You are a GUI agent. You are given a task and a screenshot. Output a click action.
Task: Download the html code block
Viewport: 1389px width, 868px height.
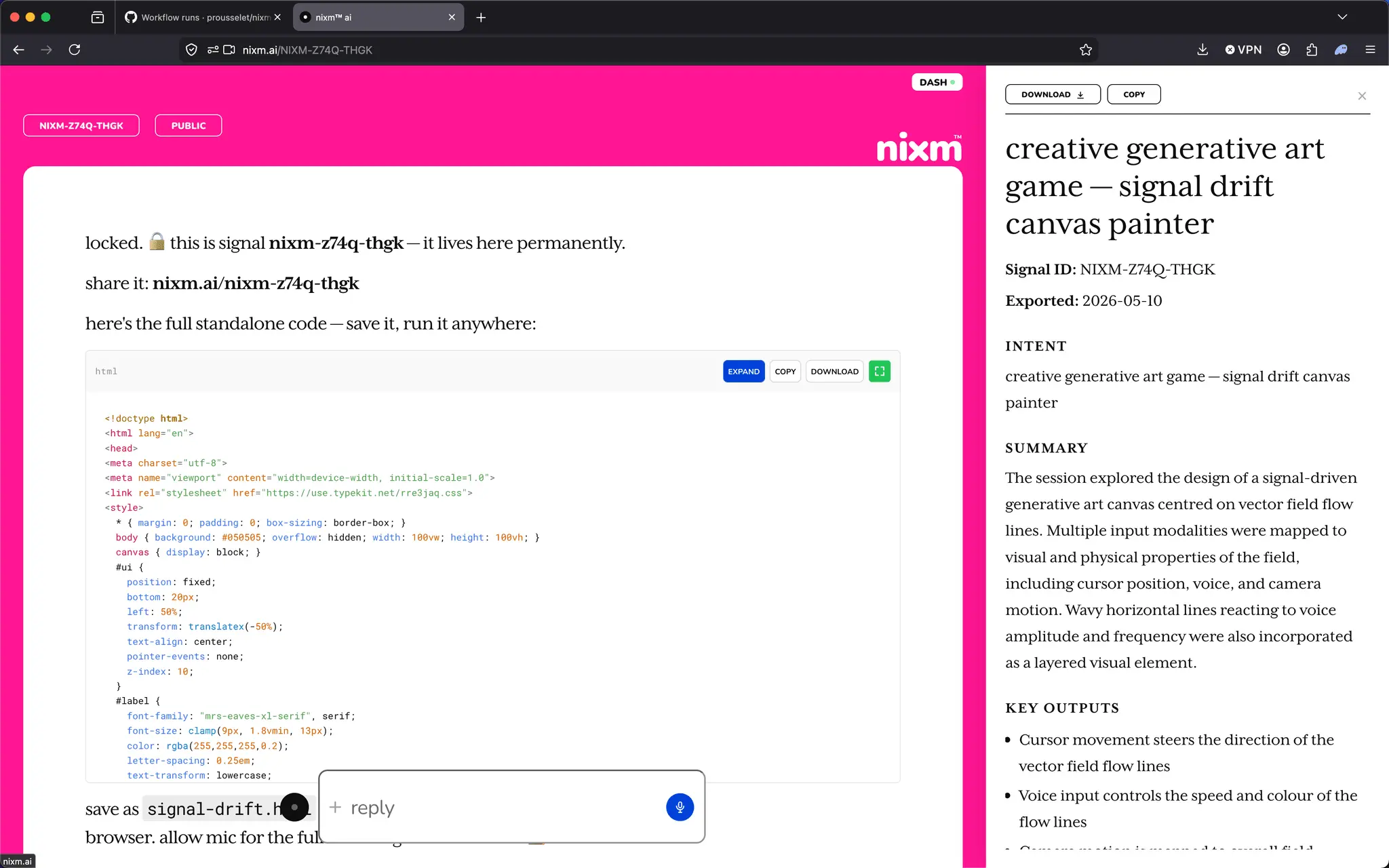click(834, 372)
